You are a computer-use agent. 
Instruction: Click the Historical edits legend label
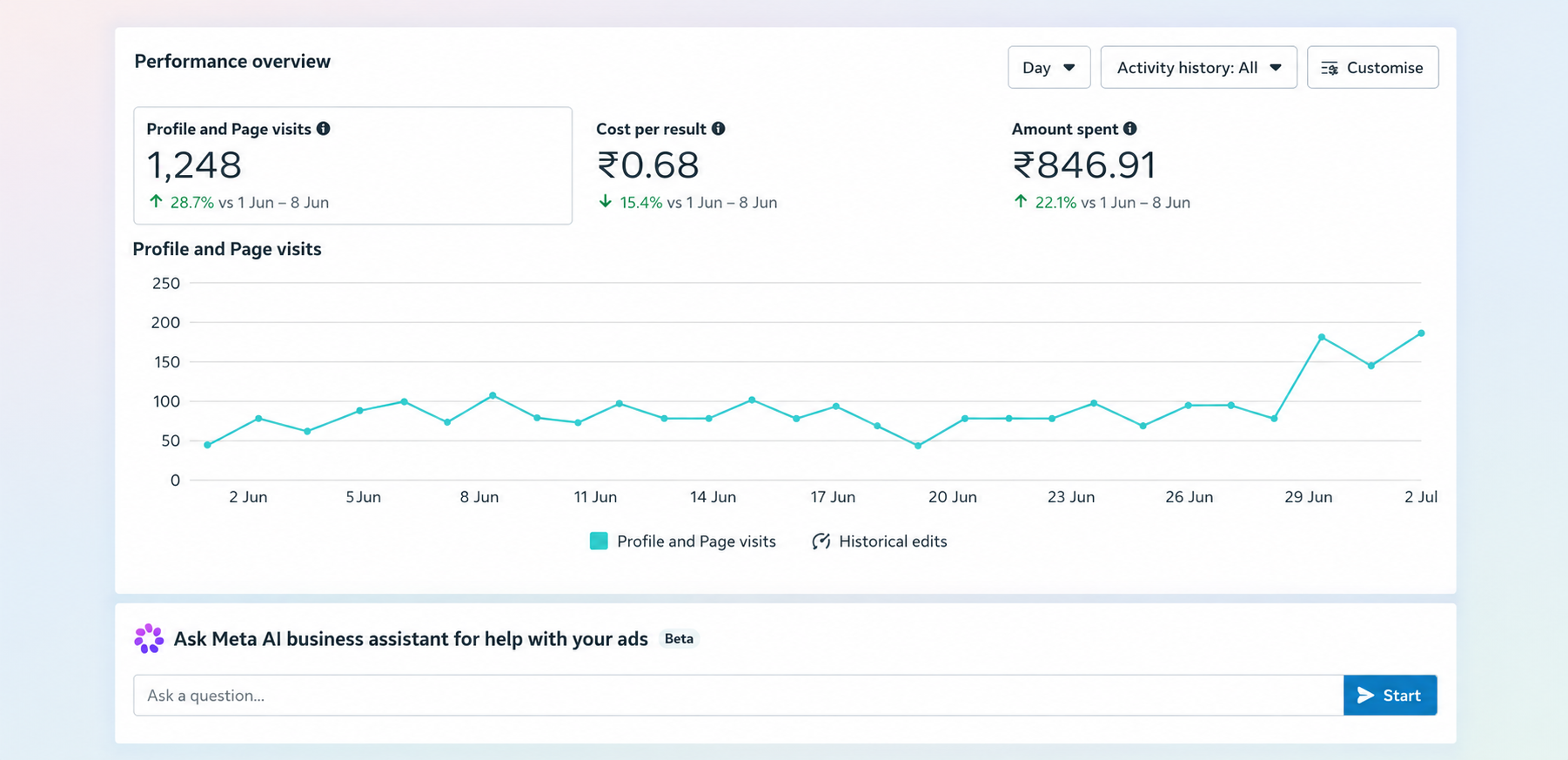[x=893, y=541]
